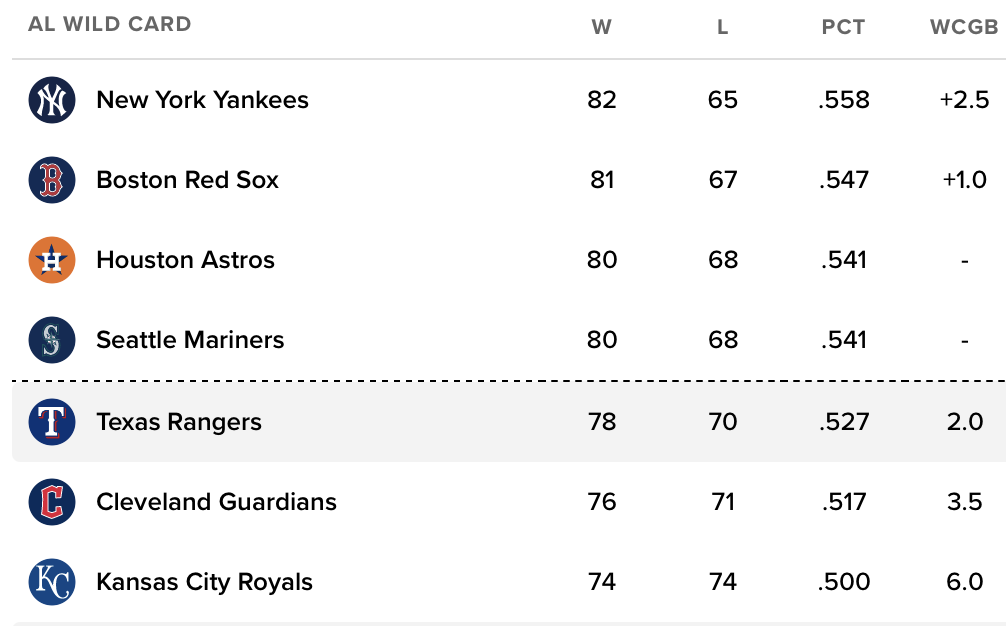Click the L column header
The width and height of the screenshot is (1006, 626).
(x=722, y=27)
